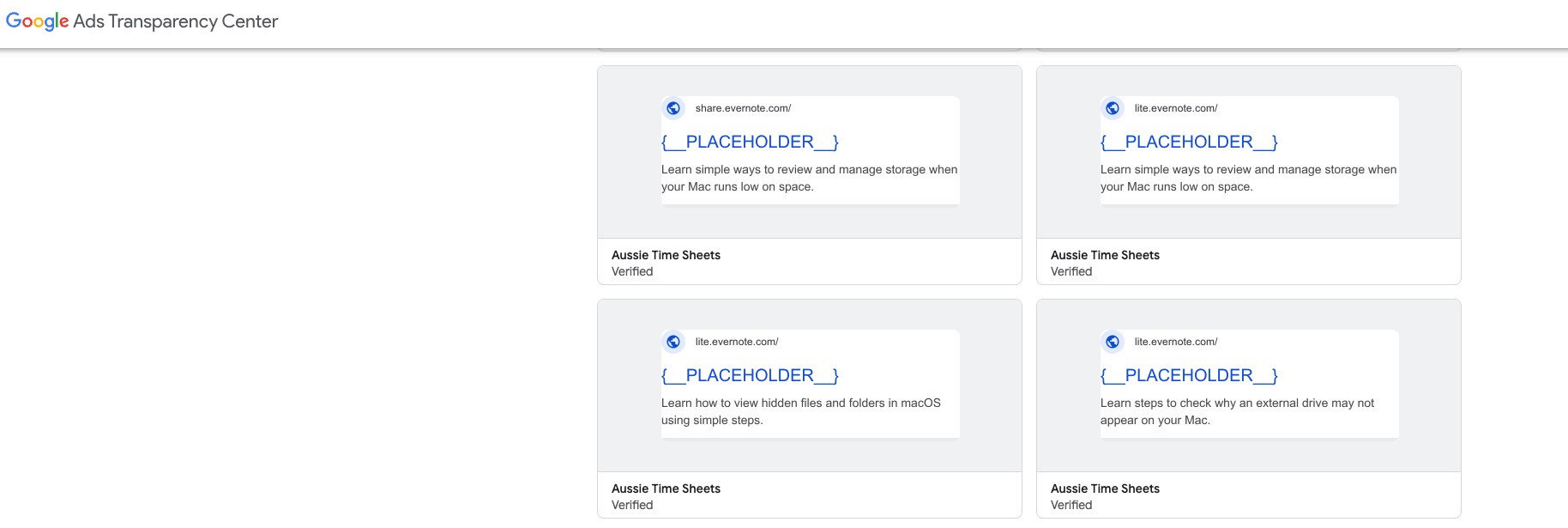
Task: Click Aussie Time Sheets under the external drive ad
Action: pos(1105,489)
